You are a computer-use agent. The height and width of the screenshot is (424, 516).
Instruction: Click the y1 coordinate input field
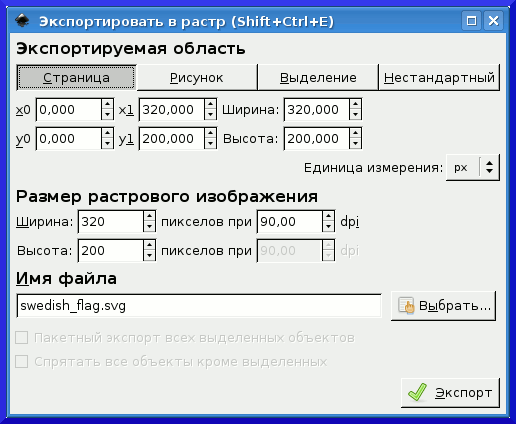pos(171,138)
